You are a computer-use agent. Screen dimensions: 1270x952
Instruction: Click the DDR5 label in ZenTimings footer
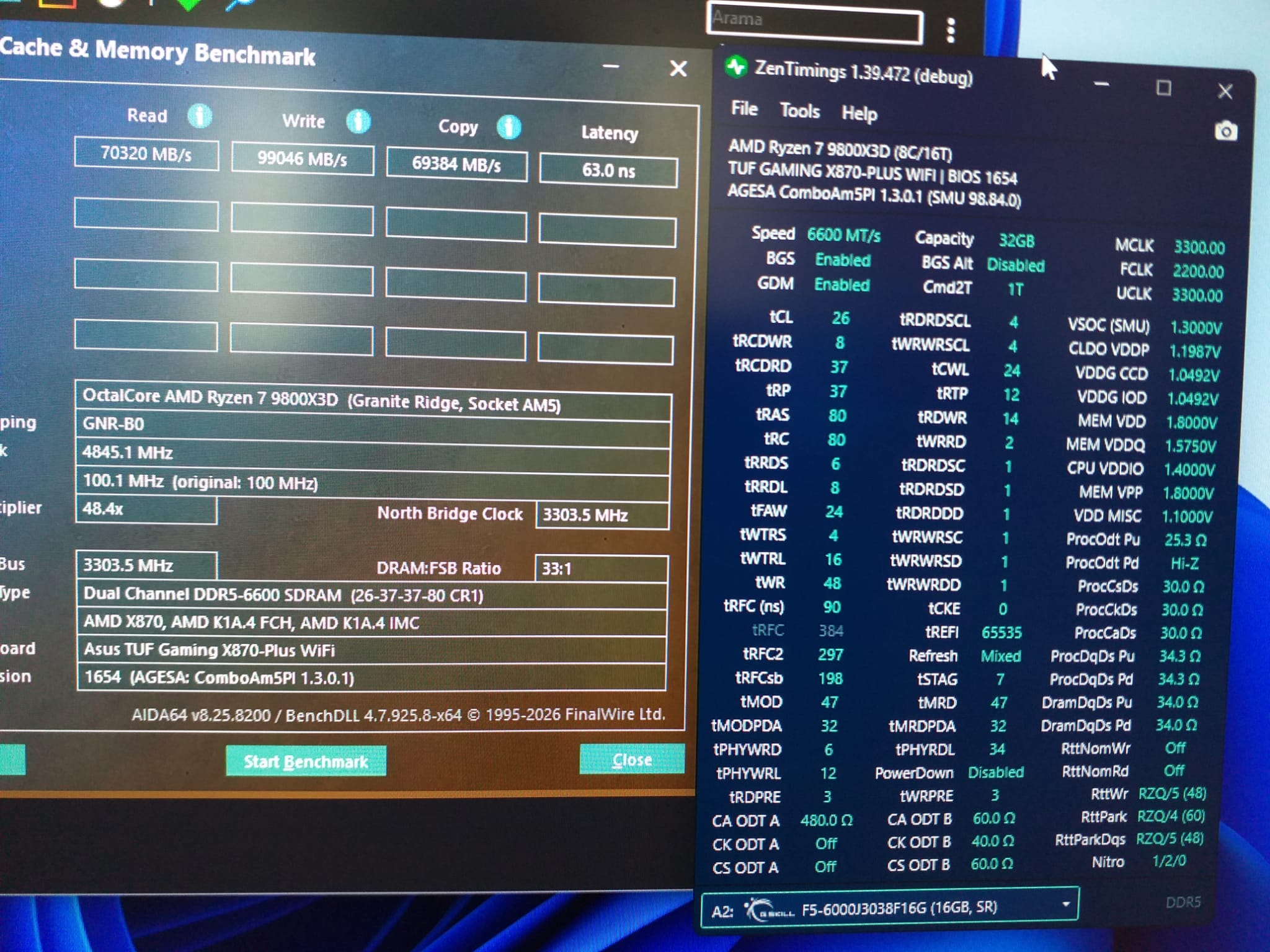[1183, 902]
